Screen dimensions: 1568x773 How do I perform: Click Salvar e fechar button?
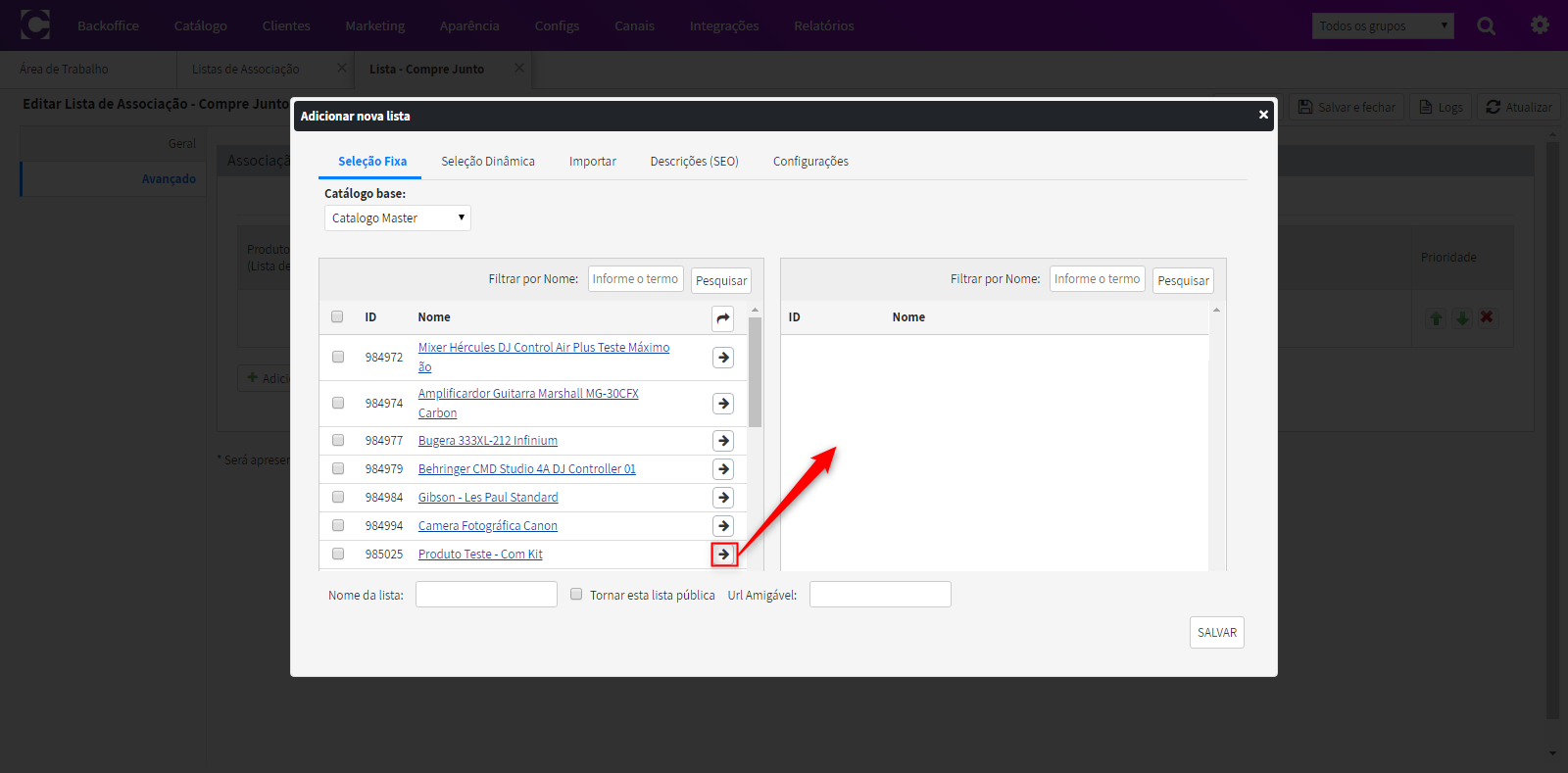point(1347,107)
